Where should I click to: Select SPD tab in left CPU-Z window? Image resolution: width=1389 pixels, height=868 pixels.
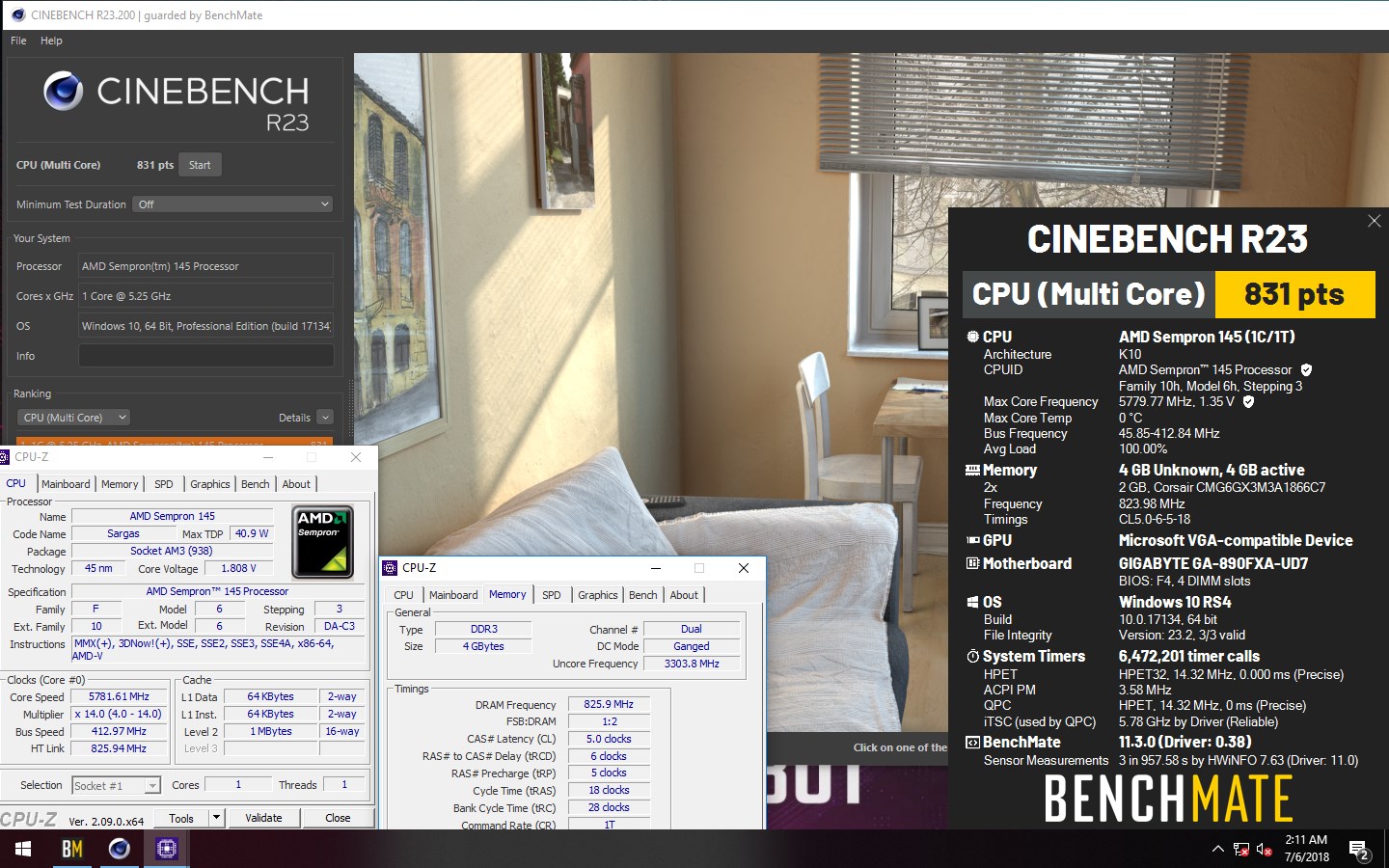coord(164,484)
